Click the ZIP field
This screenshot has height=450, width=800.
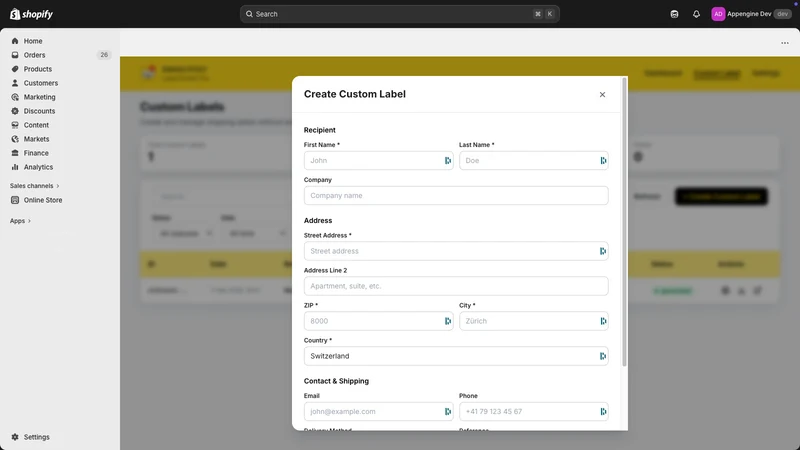[x=378, y=321]
